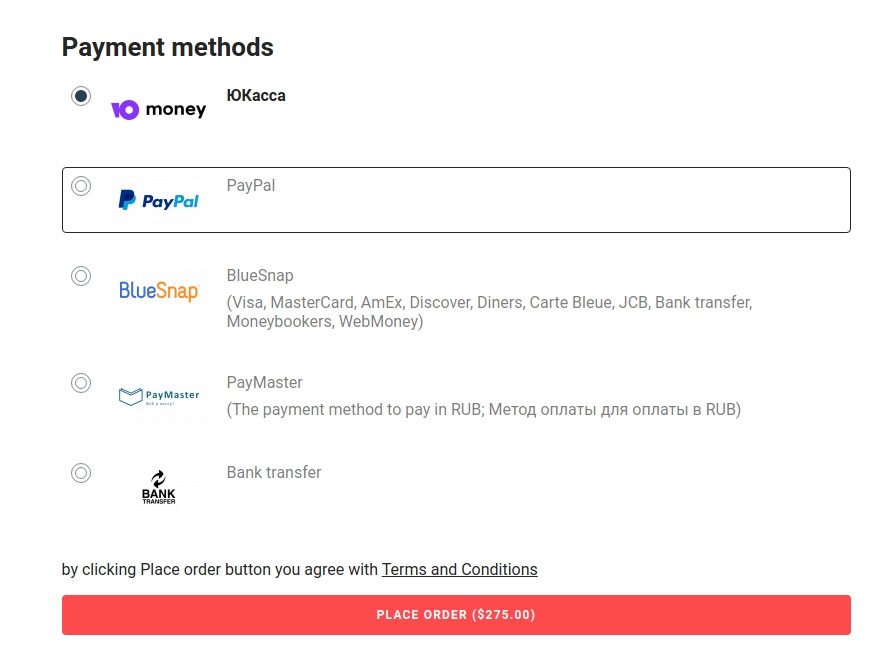Click the BlueSnap logo
This screenshot has width=877, height=665.
point(159,290)
